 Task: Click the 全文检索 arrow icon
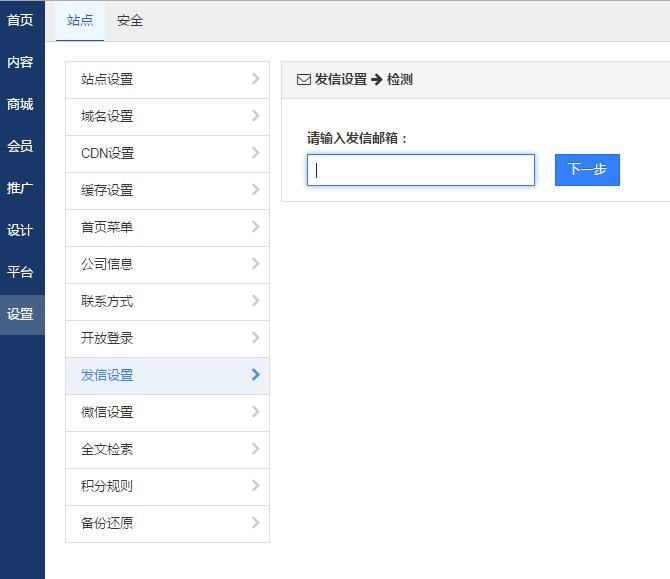(x=256, y=449)
